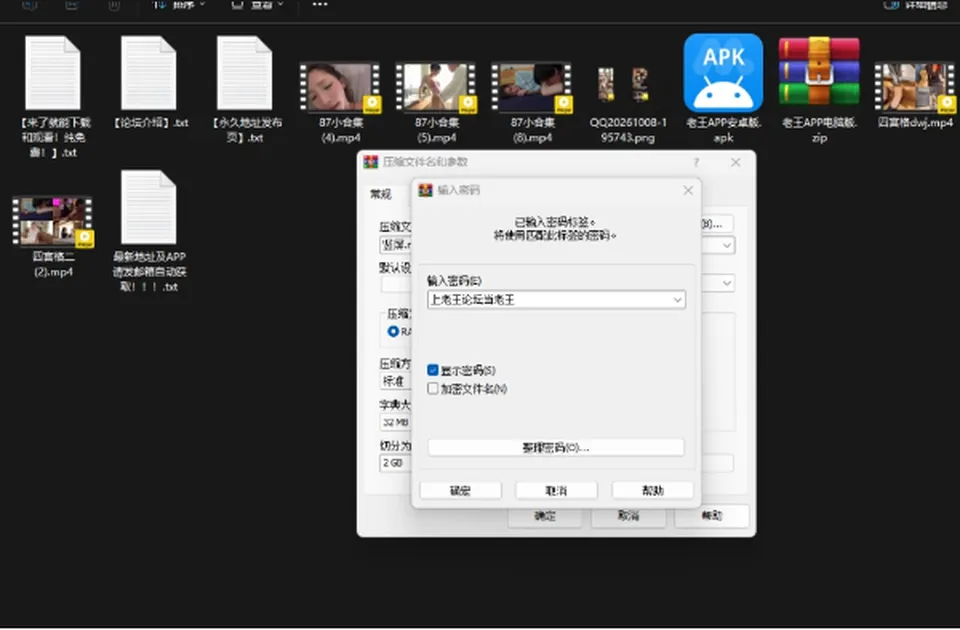This screenshot has height=630, width=960.
Task: Click the 2 GB split size field
Action: [x=396, y=463]
